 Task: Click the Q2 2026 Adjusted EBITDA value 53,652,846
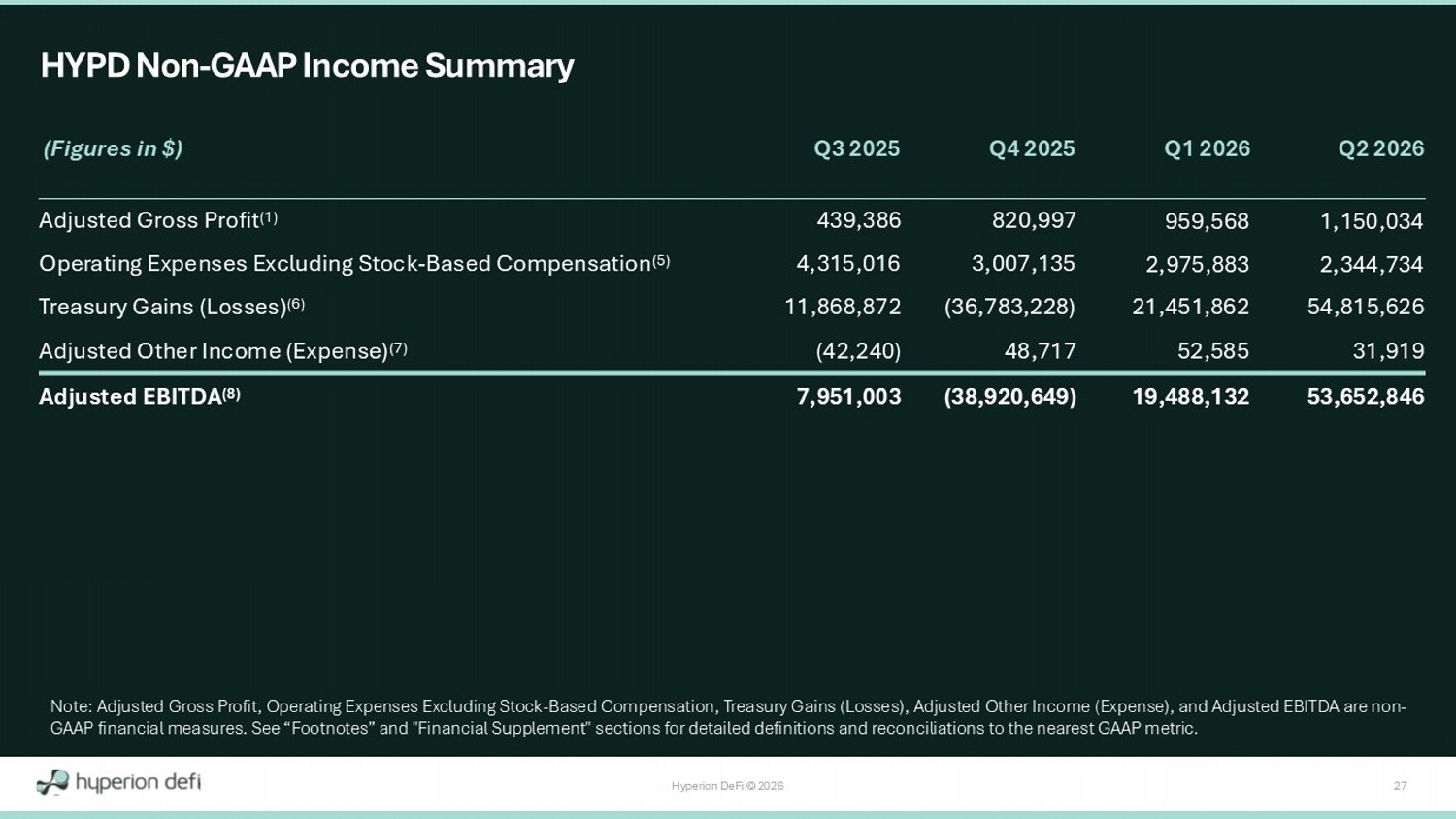click(1366, 396)
